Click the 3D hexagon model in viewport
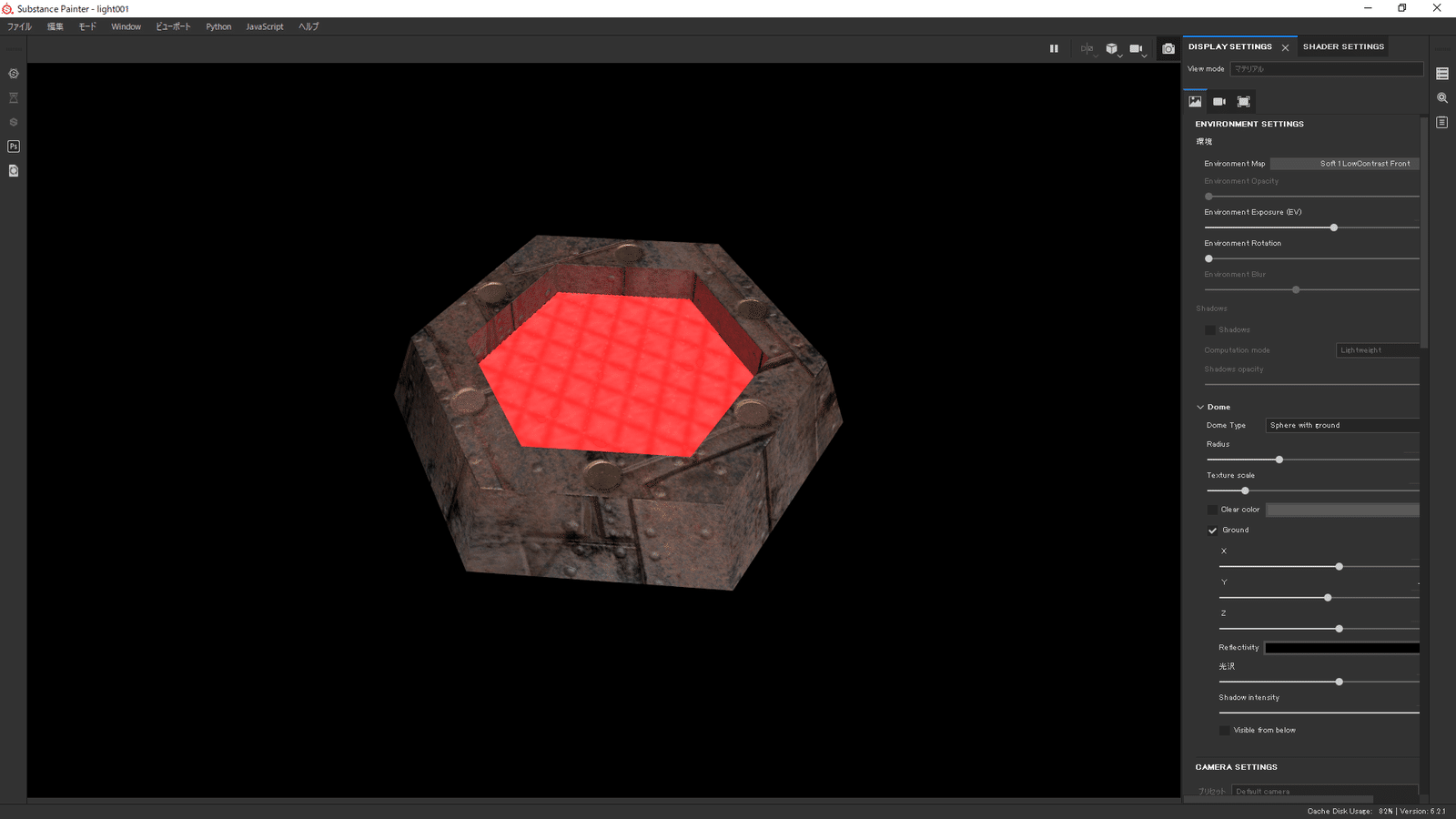The width and height of the screenshot is (1456, 819). [618, 412]
